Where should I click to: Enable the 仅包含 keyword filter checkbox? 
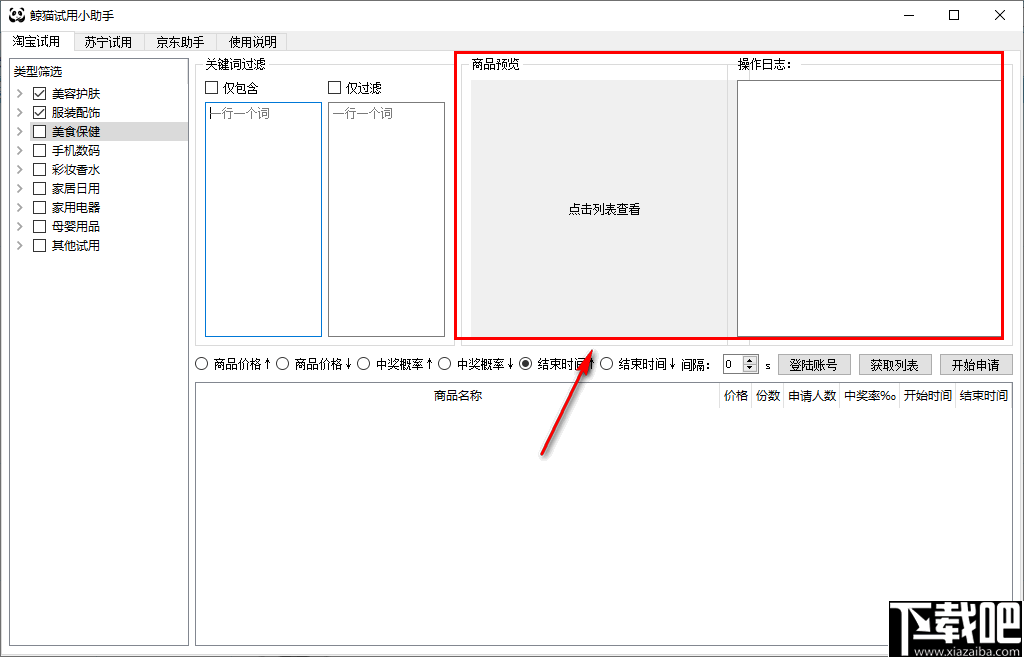point(211,87)
